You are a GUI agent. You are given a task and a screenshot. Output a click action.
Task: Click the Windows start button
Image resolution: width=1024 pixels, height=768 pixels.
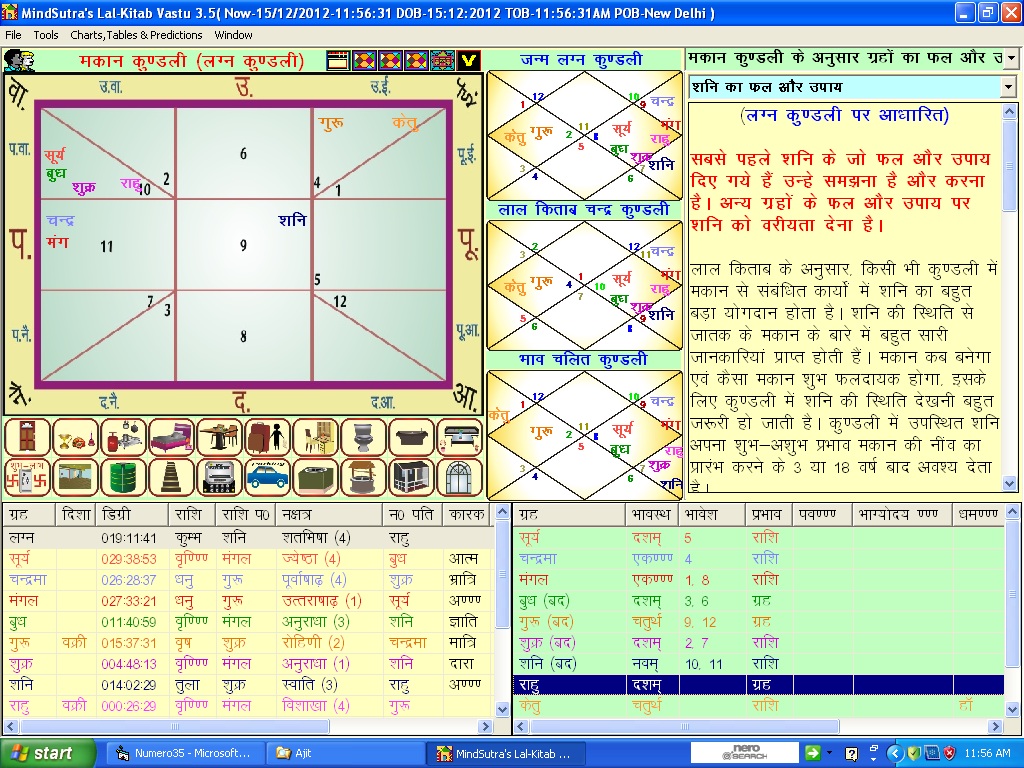[x=48, y=753]
